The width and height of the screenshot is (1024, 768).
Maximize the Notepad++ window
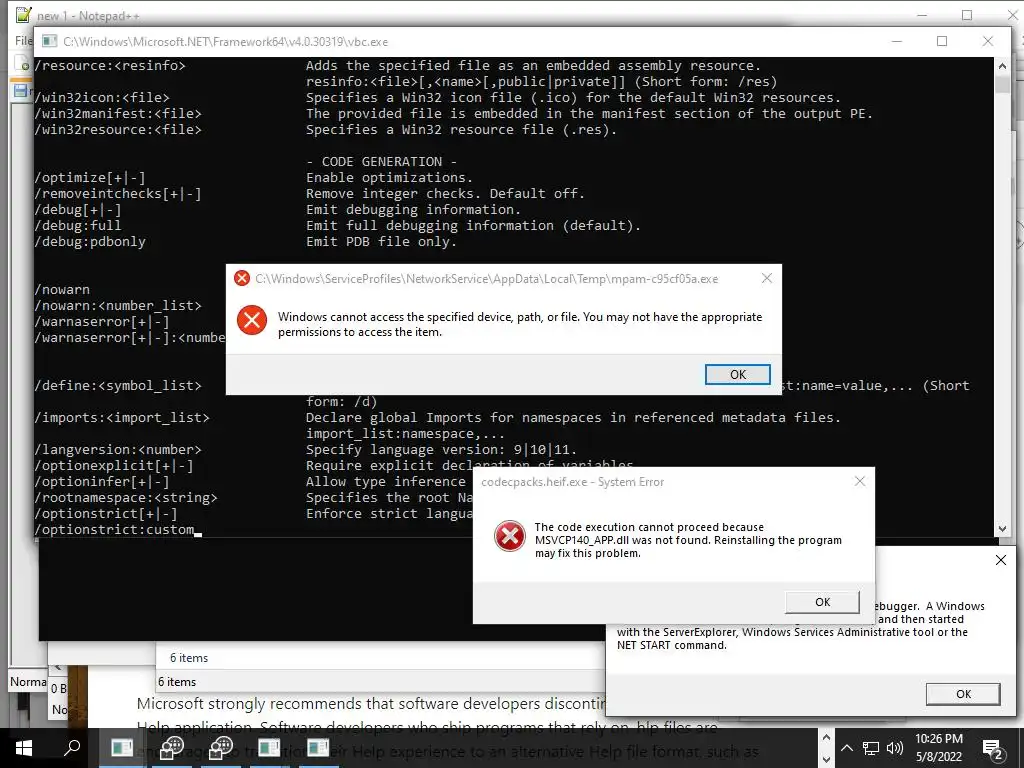click(967, 15)
